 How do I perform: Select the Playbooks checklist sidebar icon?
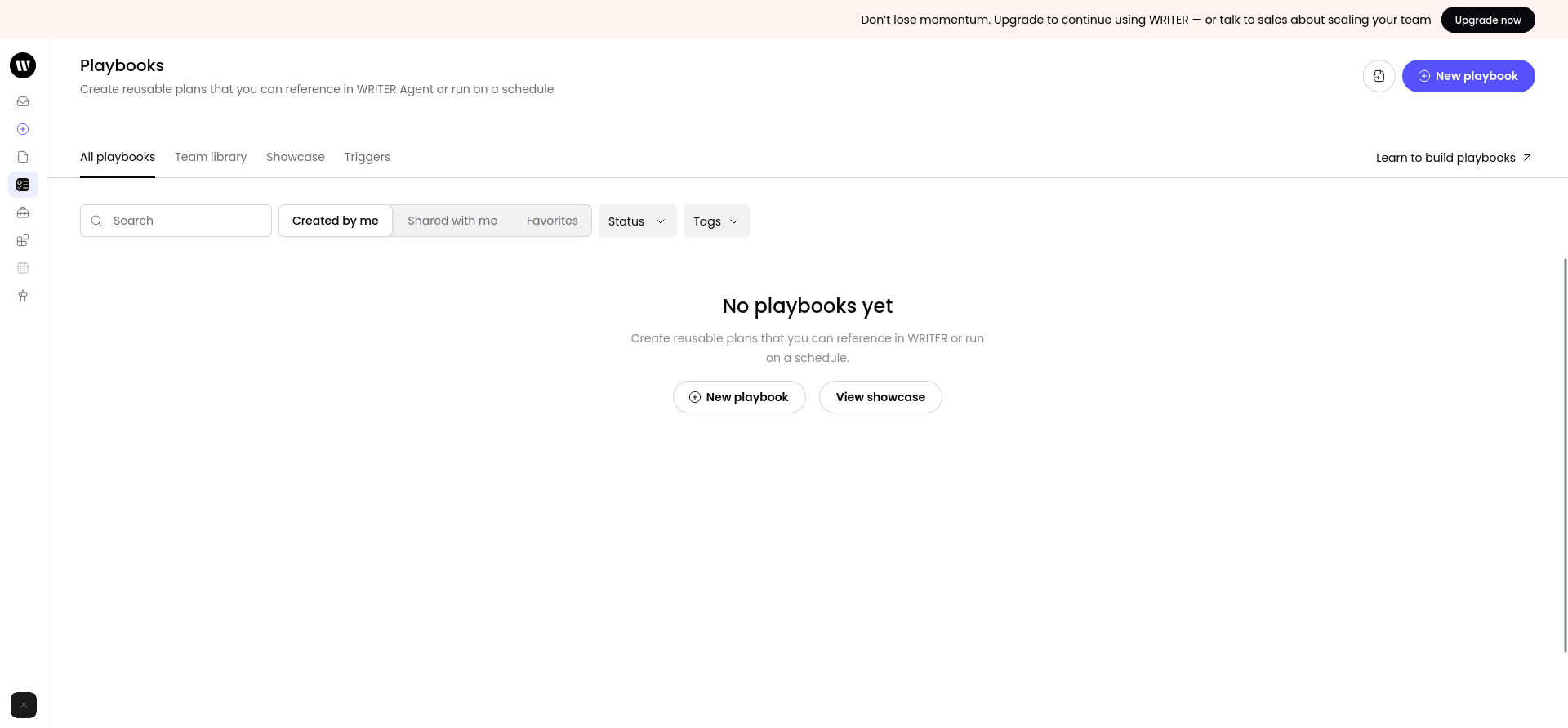pos(23,185)
